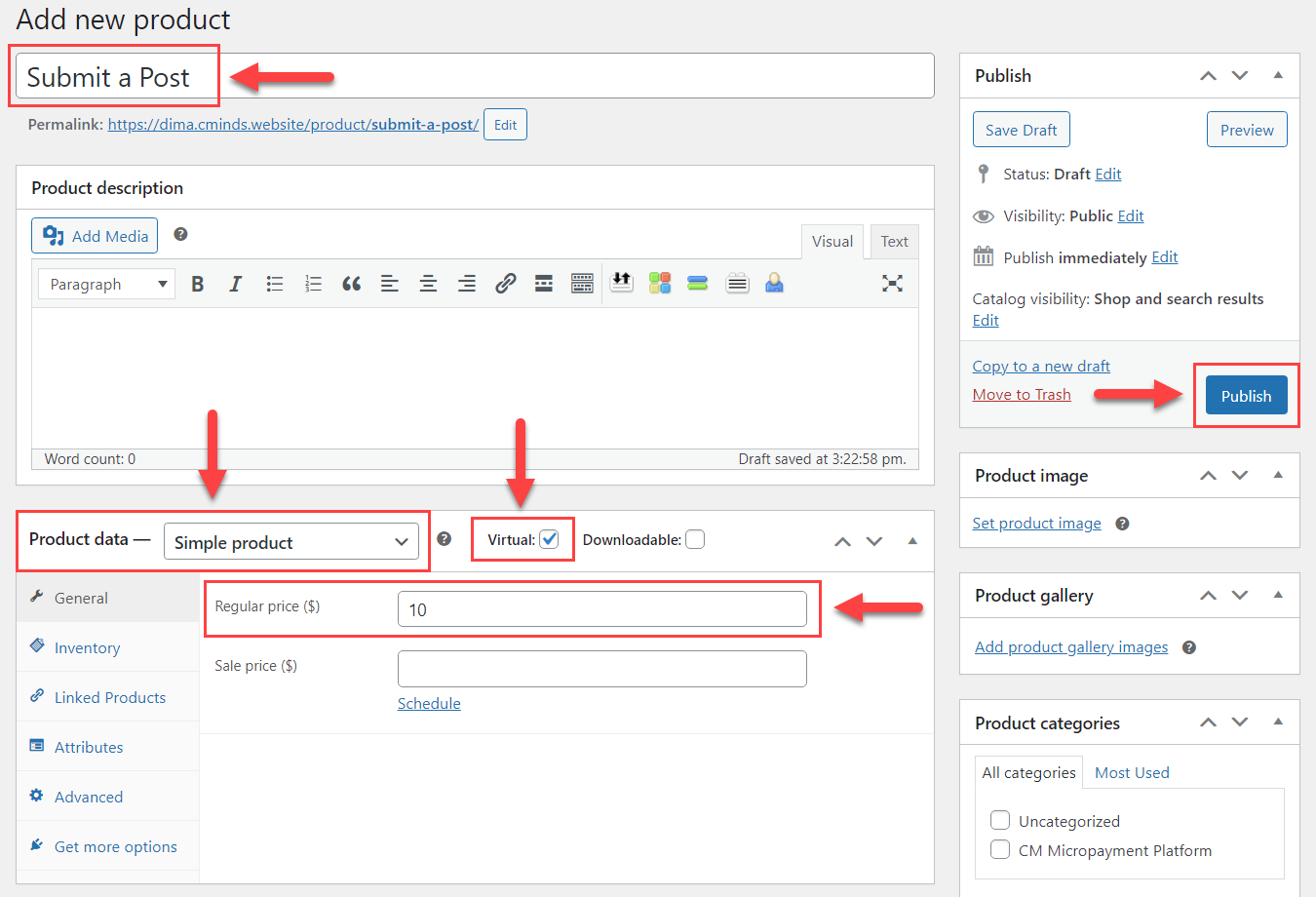Apply blockquote formatting

[x=352, y=284]
